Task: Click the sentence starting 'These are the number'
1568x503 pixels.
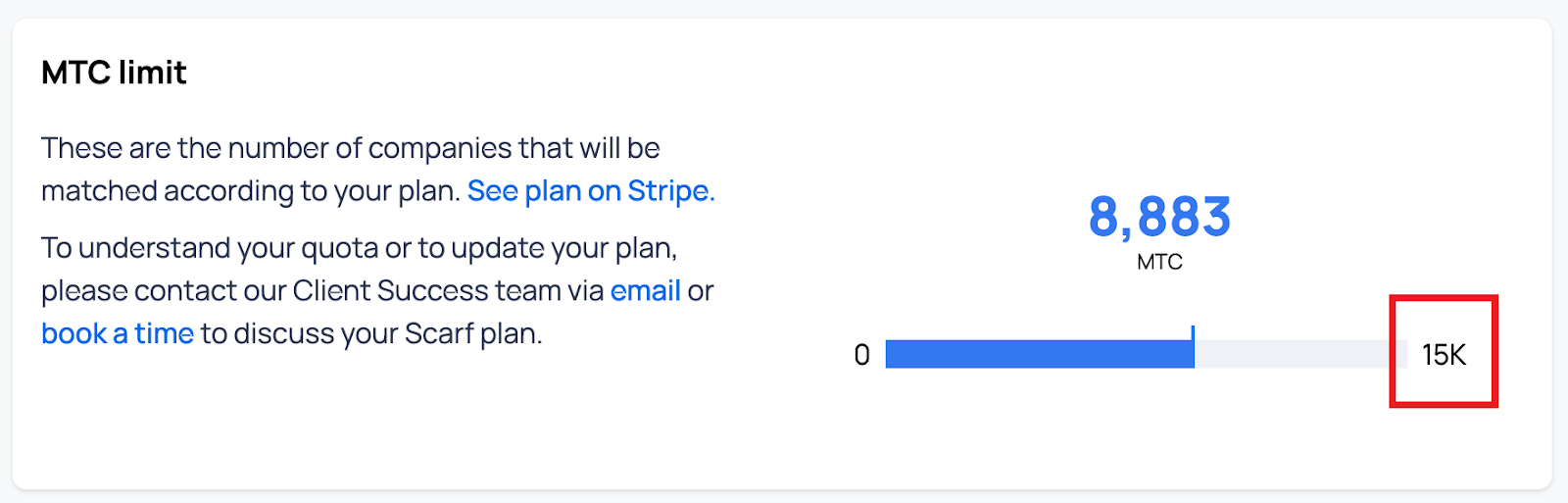Action: (350, 148)
